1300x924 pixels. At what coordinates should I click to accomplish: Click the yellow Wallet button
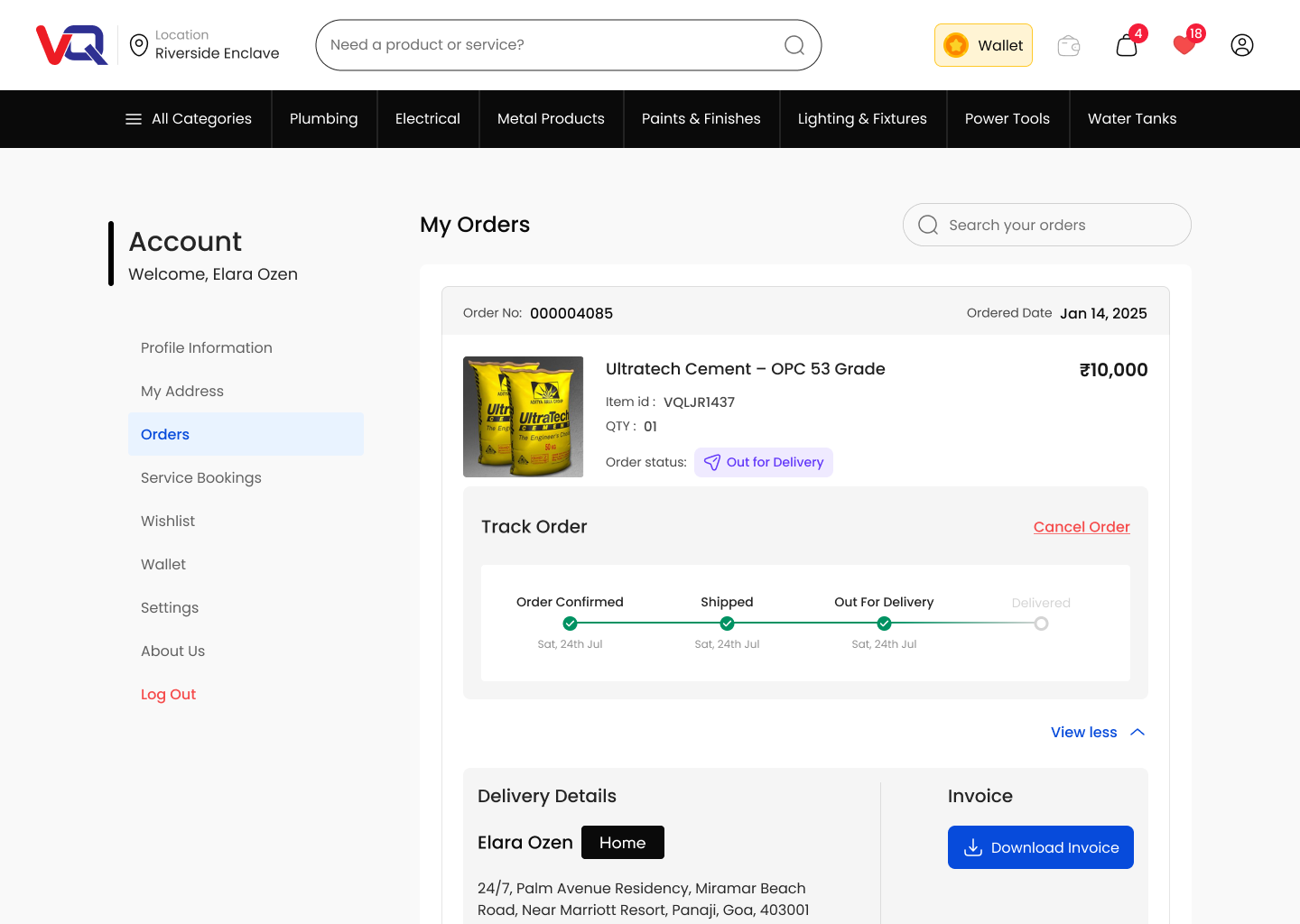[983, 45]
